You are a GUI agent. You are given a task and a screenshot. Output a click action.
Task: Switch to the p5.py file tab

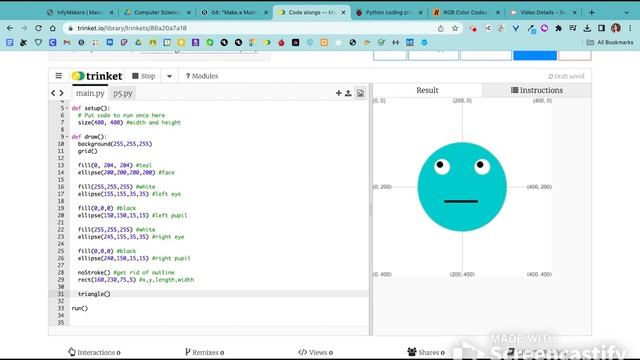pos(123,93)
